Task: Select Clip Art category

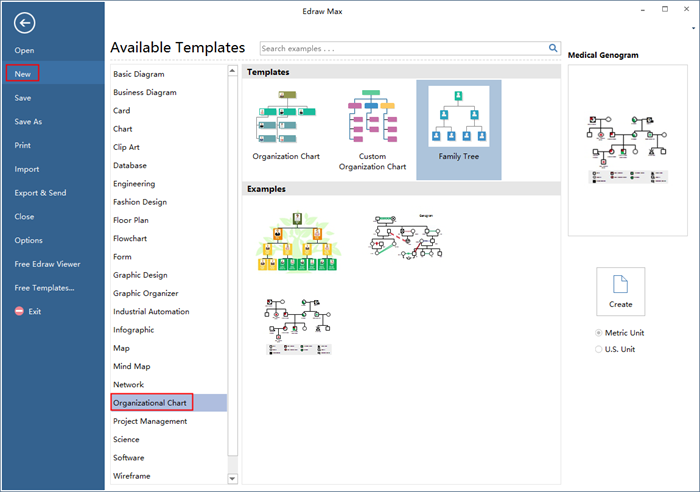Action: [x=126, y=147]
